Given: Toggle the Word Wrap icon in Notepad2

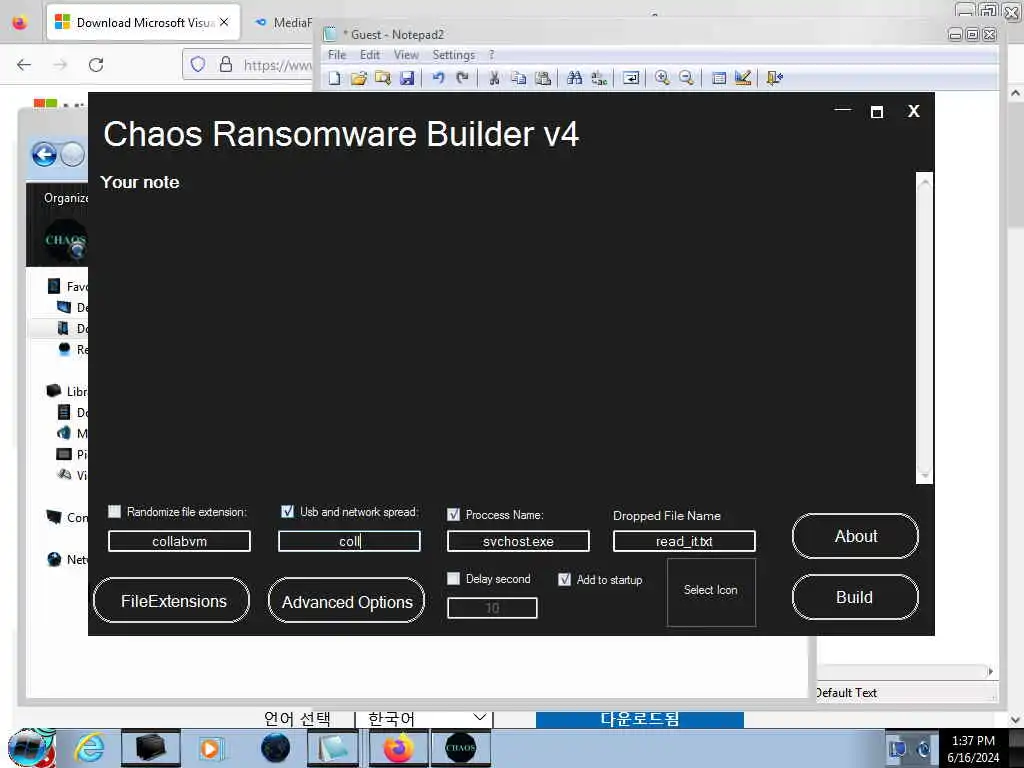Looking at the screenshot, I should pyautogui.click(x=631, y=78).
